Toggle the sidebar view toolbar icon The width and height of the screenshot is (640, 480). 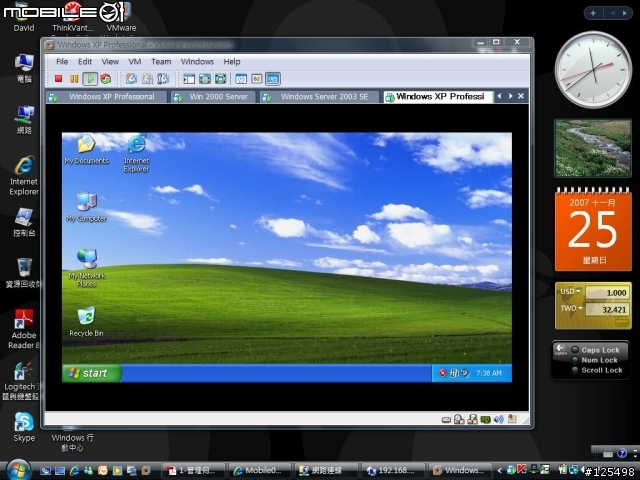189,79
